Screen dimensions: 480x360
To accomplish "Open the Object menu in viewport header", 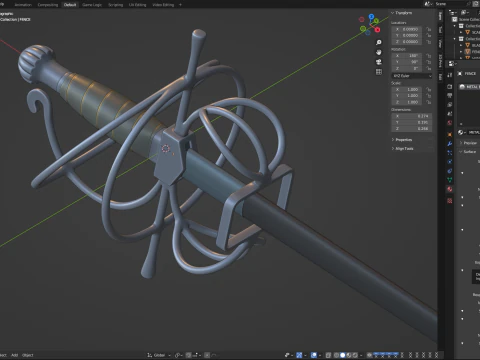I will point(28,355).
